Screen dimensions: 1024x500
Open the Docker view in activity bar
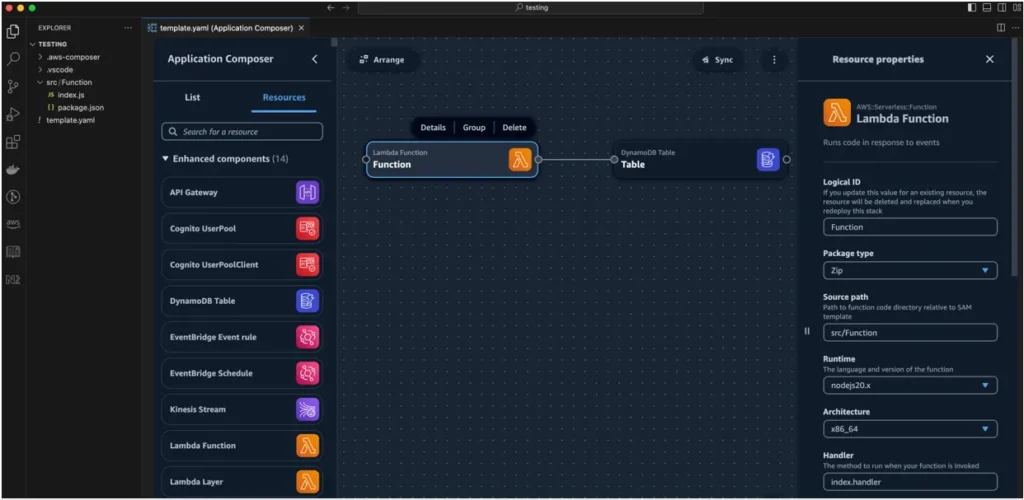[13, 170]
